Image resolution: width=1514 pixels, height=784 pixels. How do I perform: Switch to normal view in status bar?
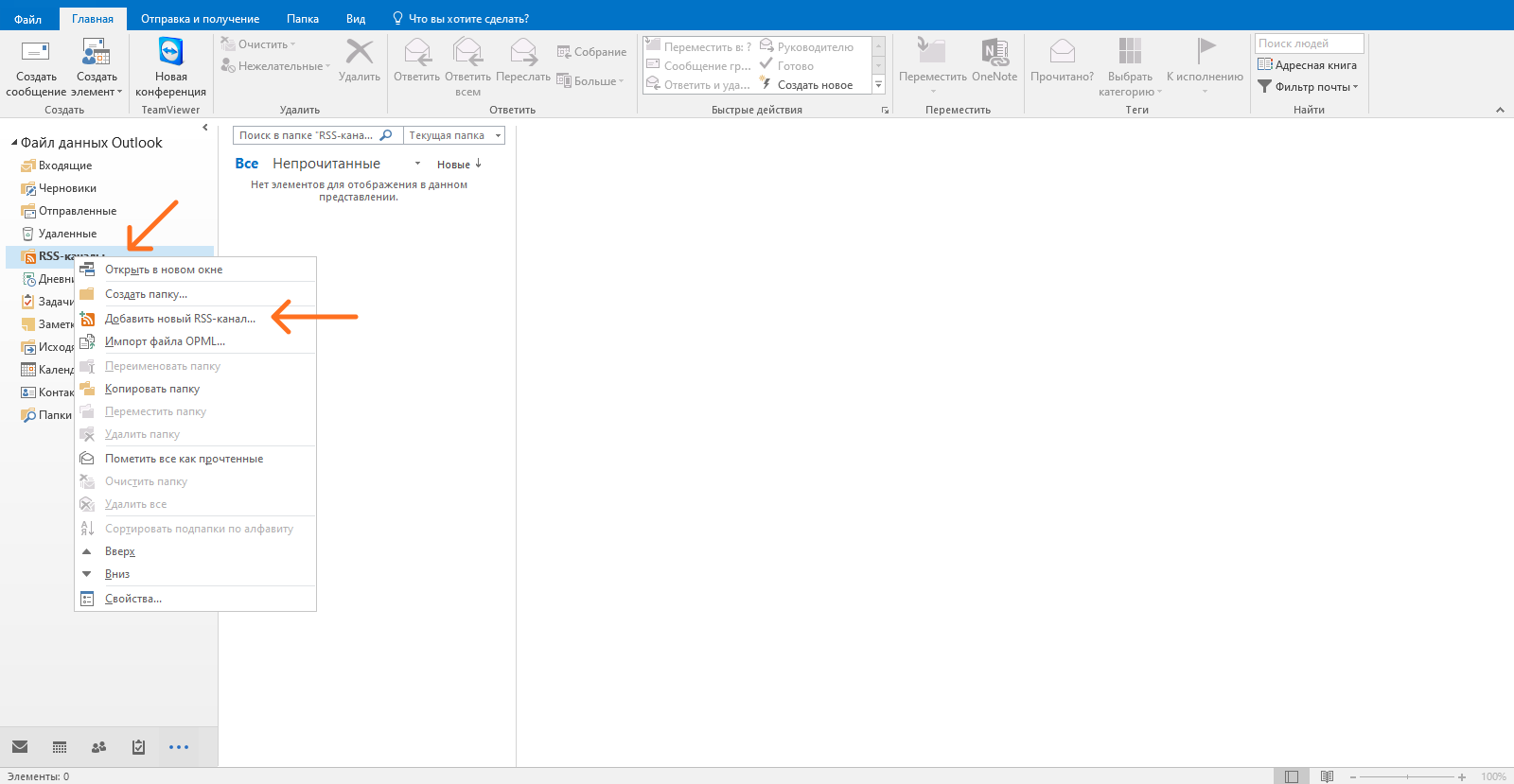point(1292,776)
